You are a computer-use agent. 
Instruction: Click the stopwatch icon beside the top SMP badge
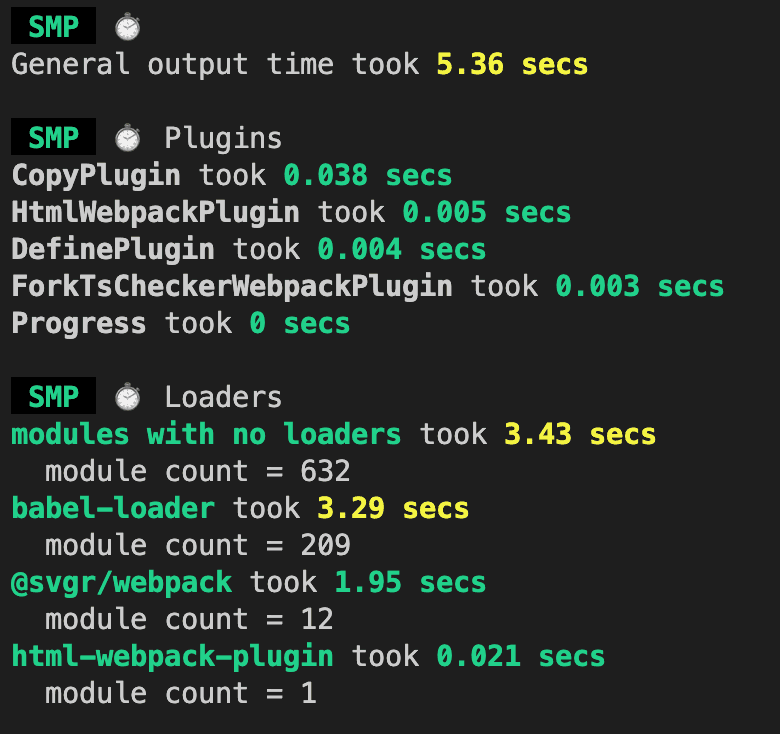[x=127, y=28]
